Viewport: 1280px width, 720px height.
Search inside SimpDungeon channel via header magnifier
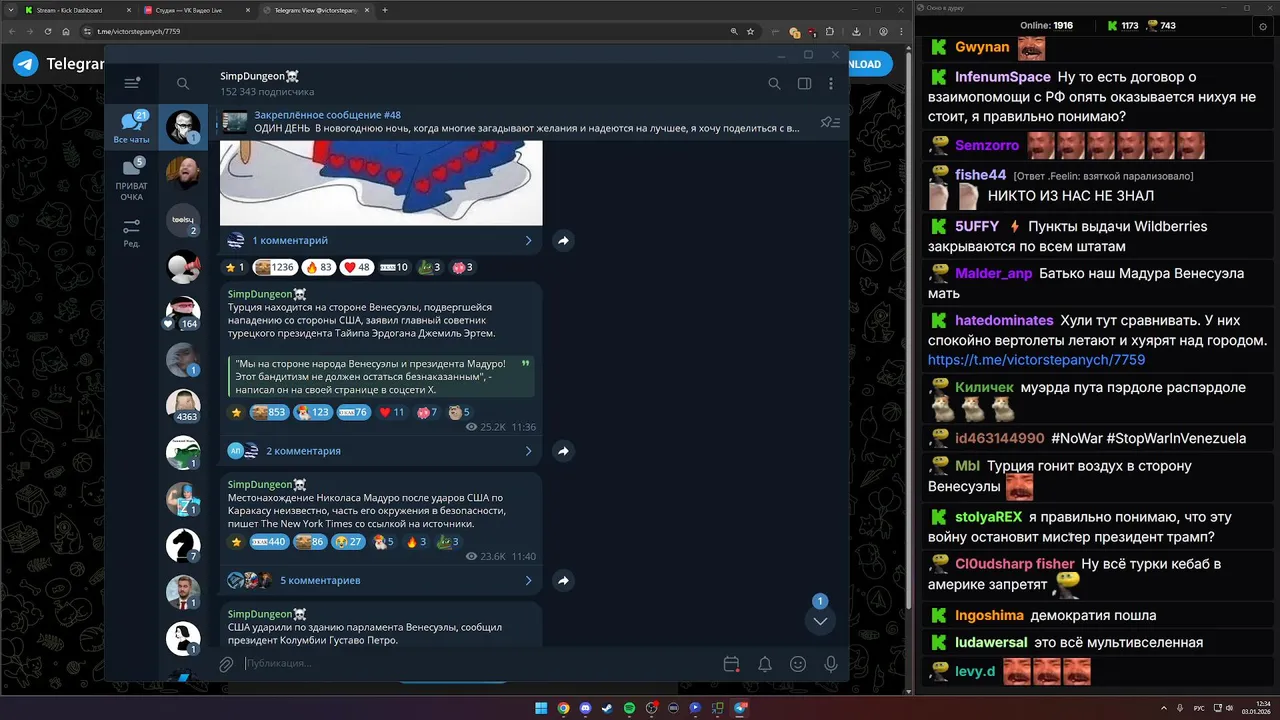tap(774, 84)
